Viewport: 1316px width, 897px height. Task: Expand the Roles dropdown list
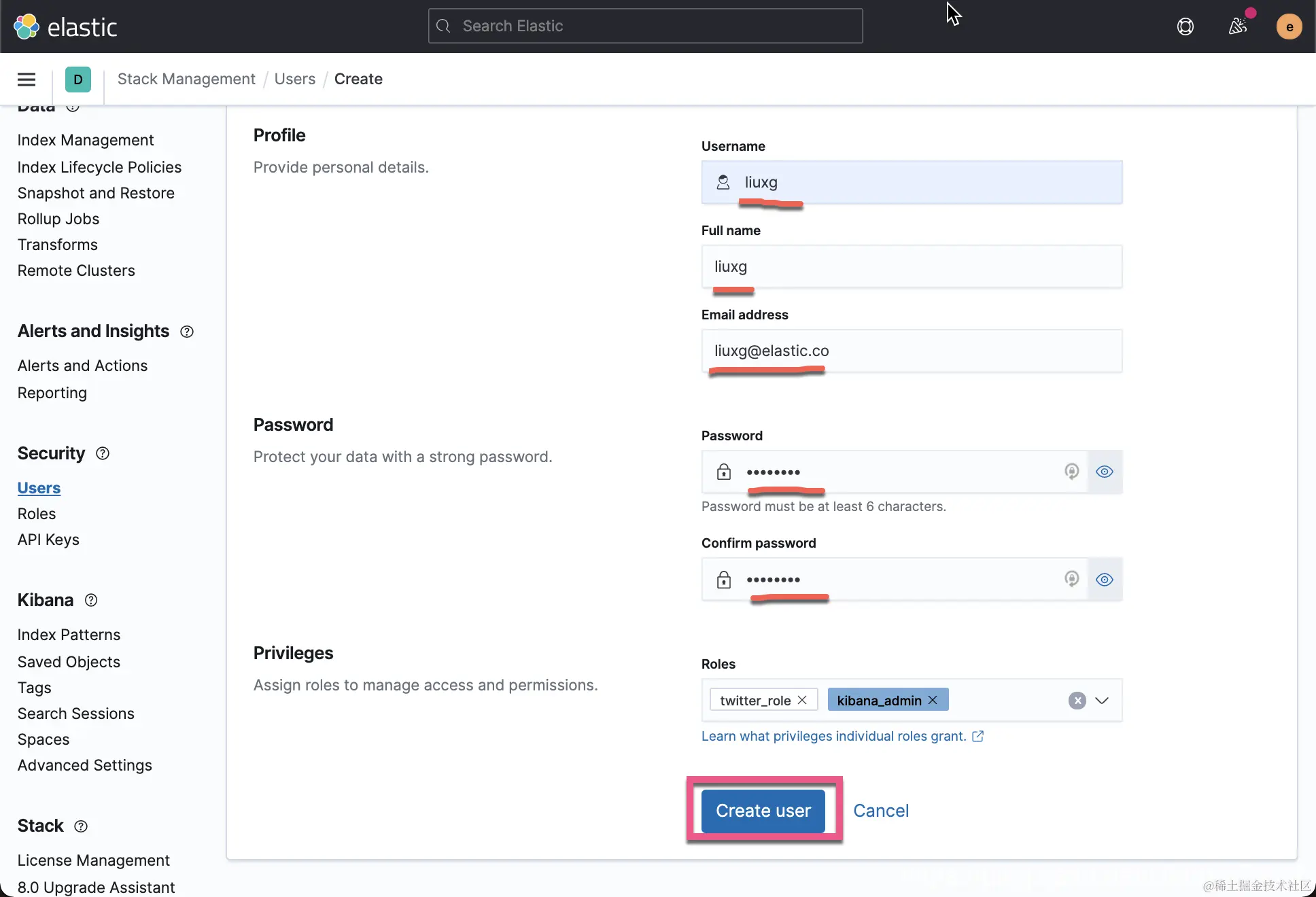[1102, 701]
